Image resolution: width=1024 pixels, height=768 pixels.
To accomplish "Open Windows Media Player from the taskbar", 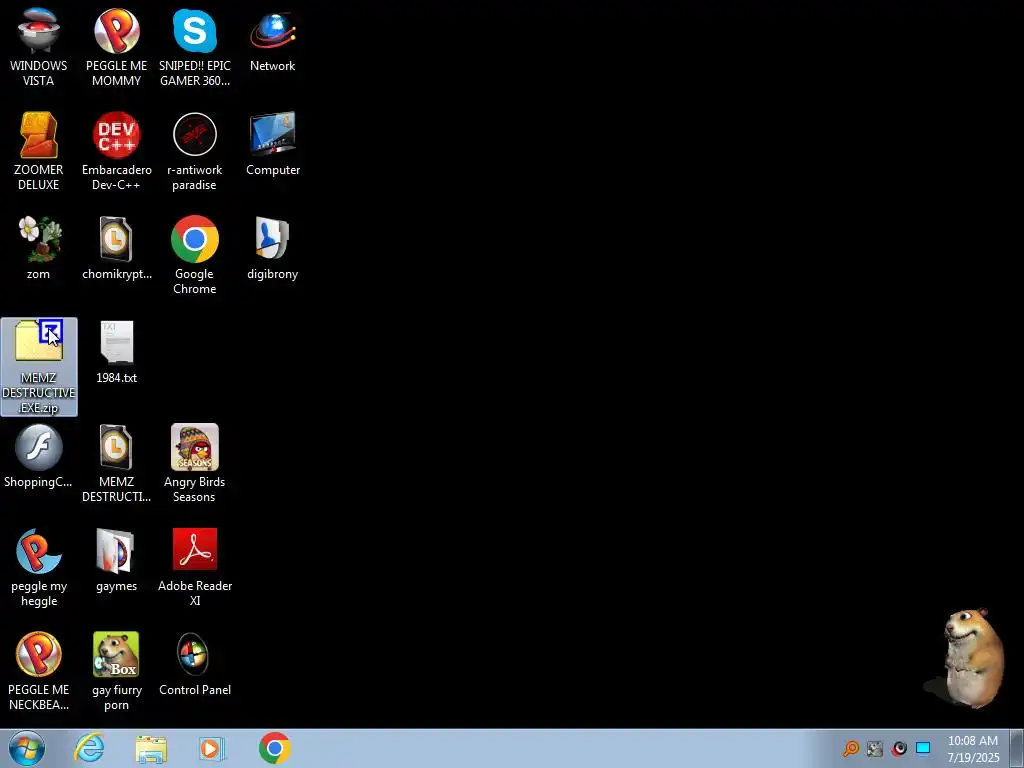I will [211, 748].
